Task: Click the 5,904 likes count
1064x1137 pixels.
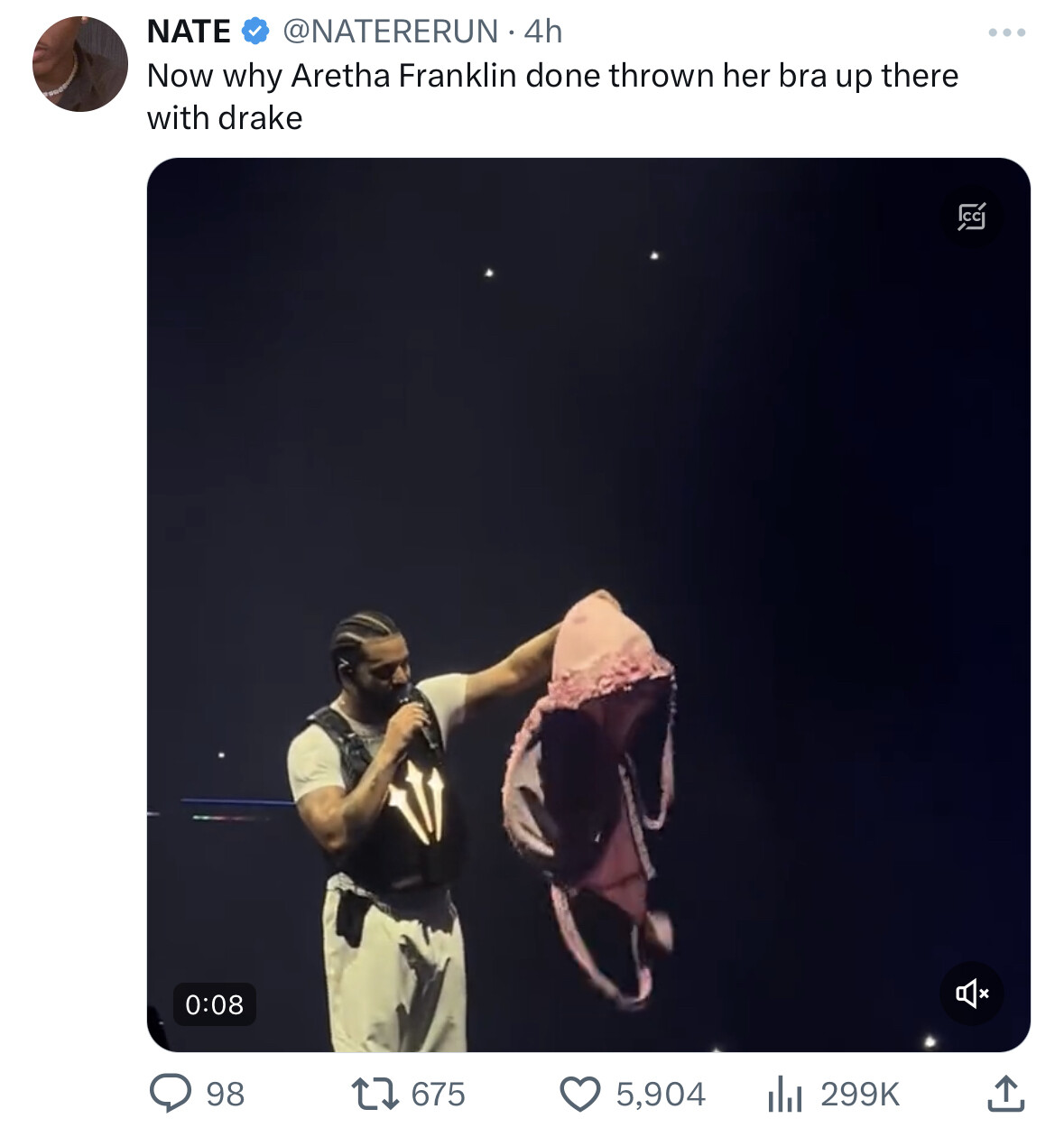Action: pos(661,1095)
